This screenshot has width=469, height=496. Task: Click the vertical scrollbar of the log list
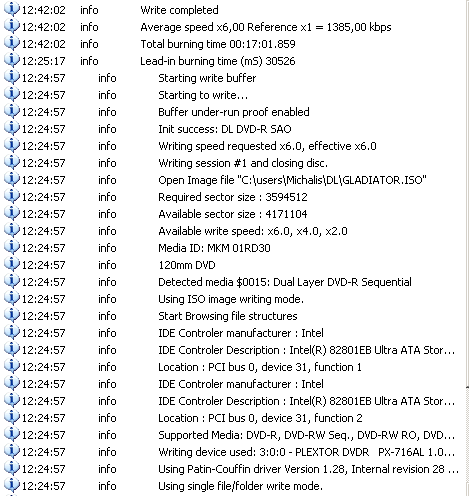pyautogui.click(x=467, y=248)
